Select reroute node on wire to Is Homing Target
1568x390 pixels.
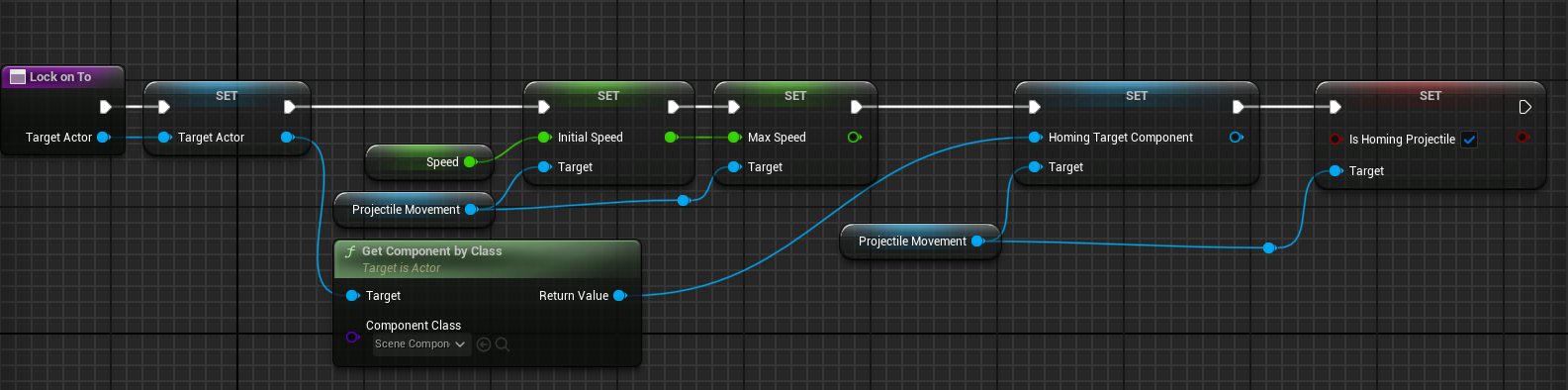pos(1269,248)
